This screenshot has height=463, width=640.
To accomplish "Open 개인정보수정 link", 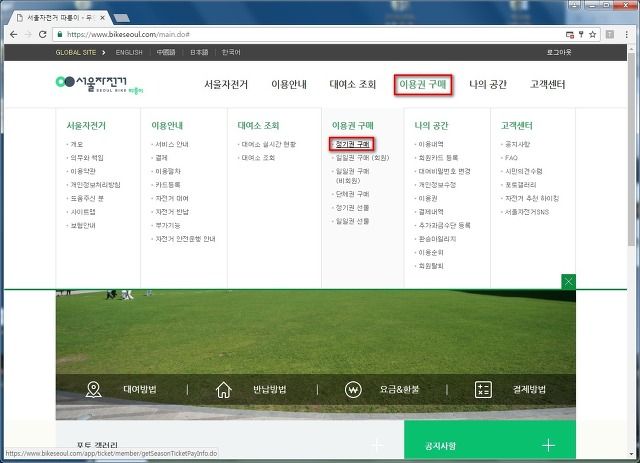I will tap(437, 185).
